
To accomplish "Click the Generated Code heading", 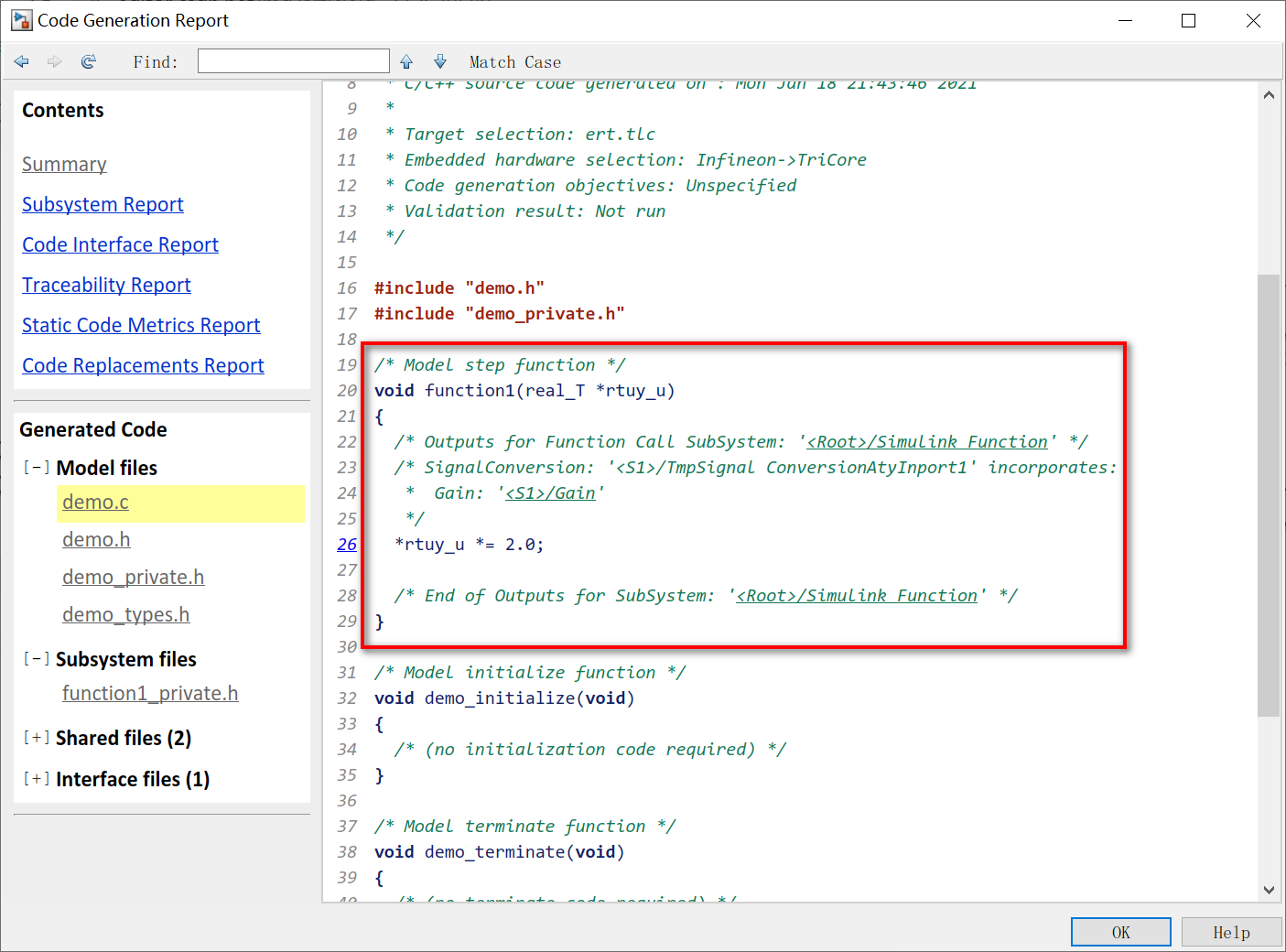I will [x=93, y=430].
